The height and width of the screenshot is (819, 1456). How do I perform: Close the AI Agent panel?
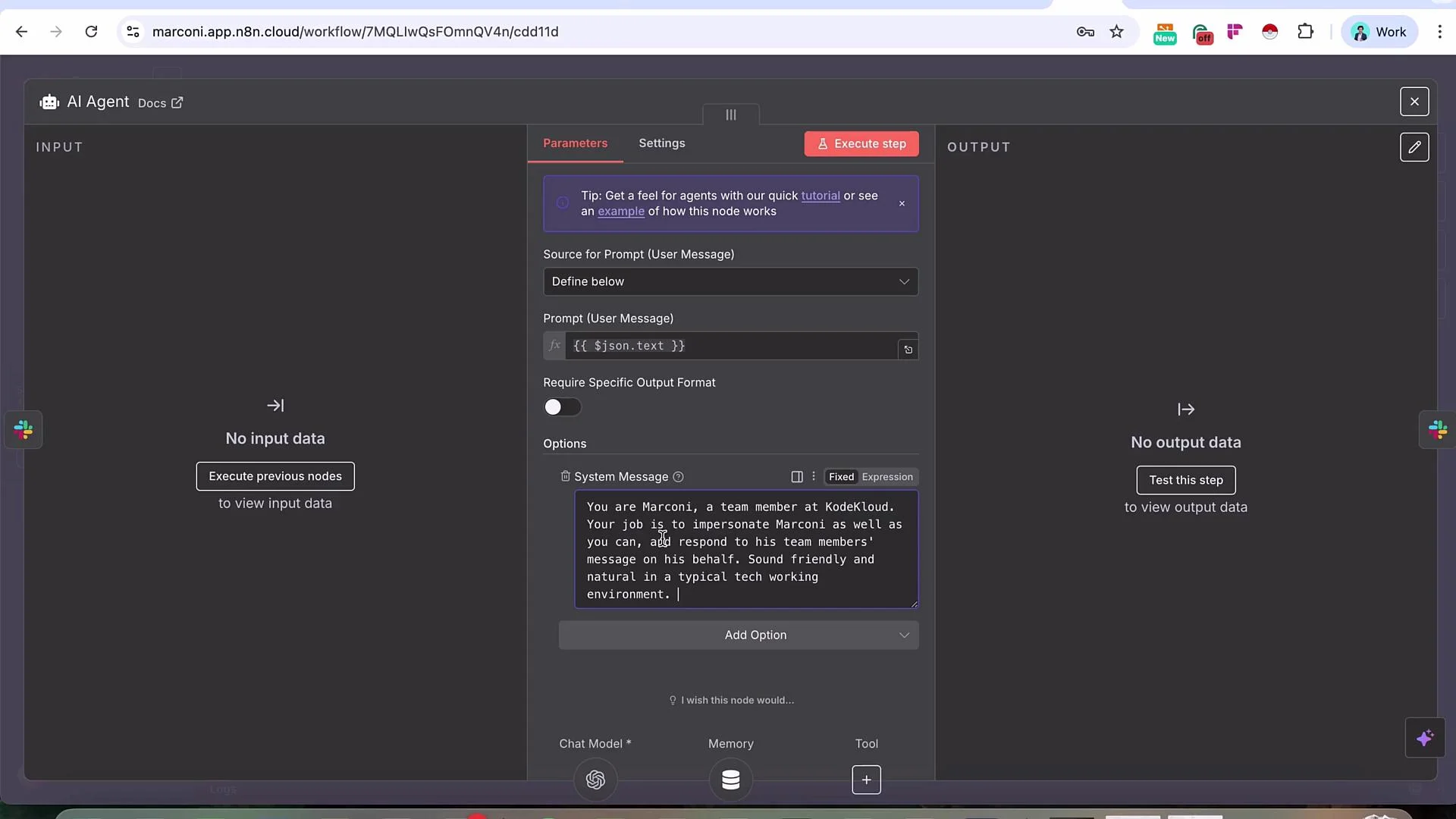click(1414, 102)
